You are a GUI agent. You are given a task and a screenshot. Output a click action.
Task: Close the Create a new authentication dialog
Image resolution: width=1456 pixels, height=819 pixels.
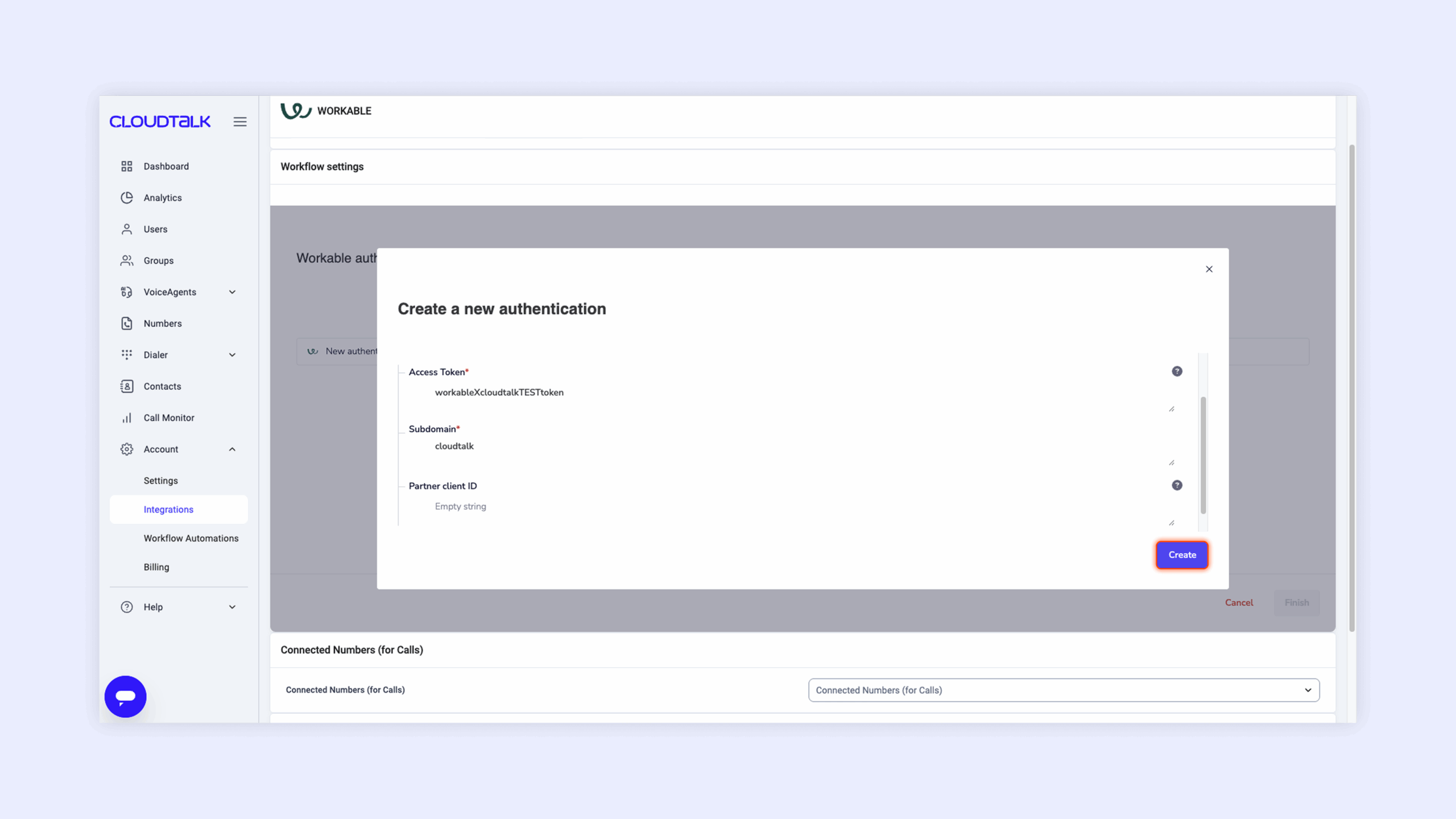tap(1209, 269)
